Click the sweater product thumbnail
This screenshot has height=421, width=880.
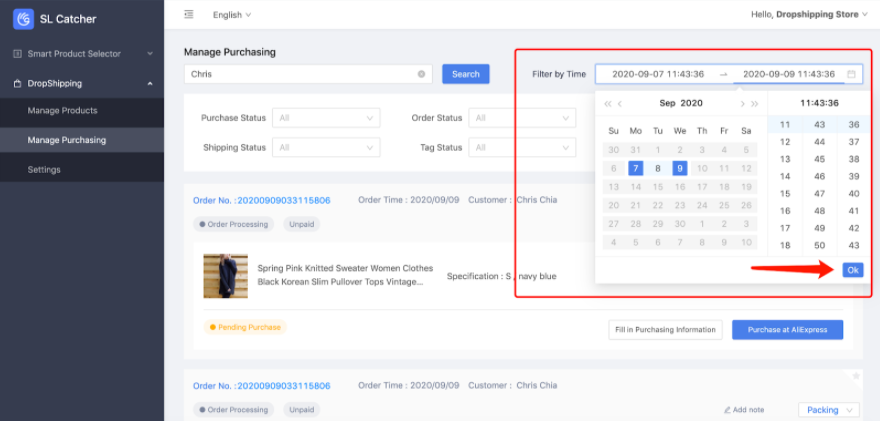pos(226,276)
